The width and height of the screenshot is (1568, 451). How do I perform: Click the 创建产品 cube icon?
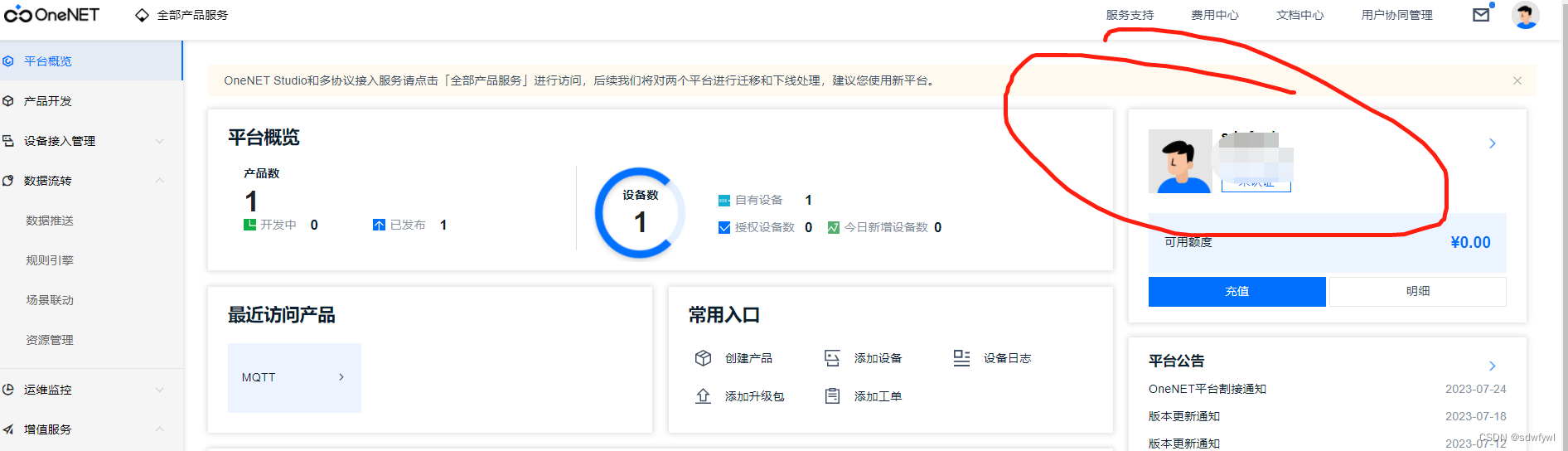point(703,358)
